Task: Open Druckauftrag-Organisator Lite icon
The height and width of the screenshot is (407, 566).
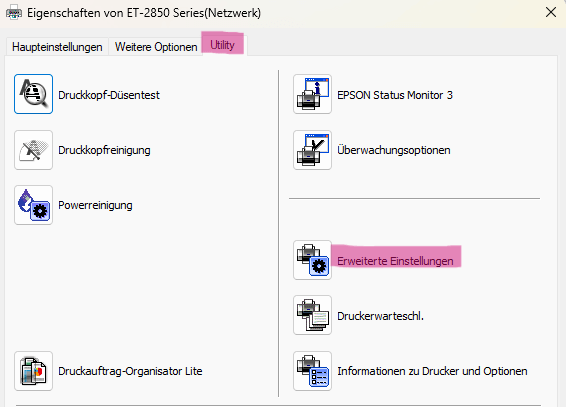Action: coord(34,371)
